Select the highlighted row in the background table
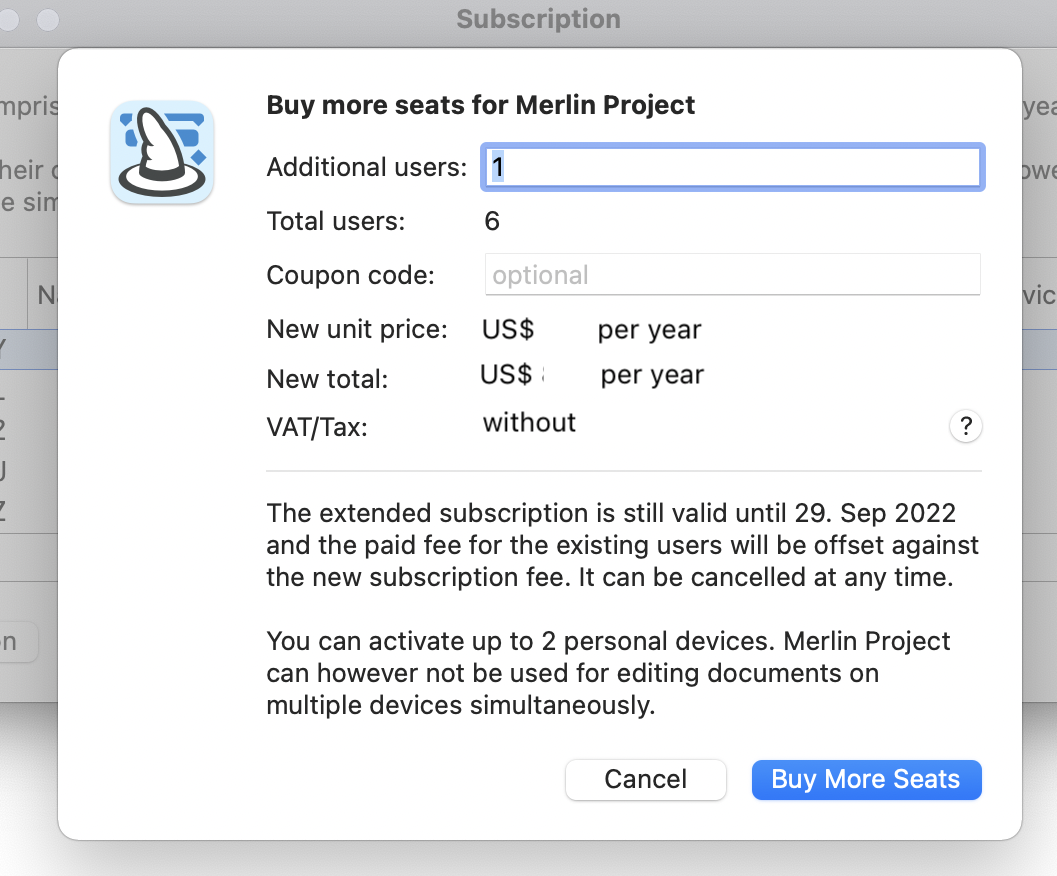Viewport: 1057px width, 876px height. pyautogui.click(x=30, y=349)
